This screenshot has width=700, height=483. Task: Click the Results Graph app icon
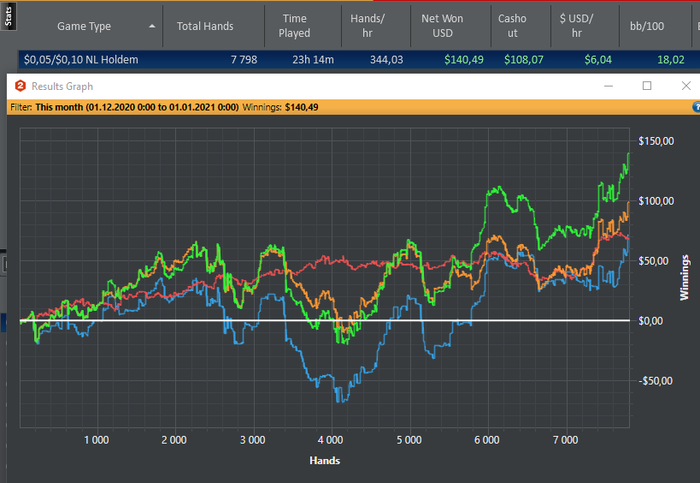pos(20,86)
